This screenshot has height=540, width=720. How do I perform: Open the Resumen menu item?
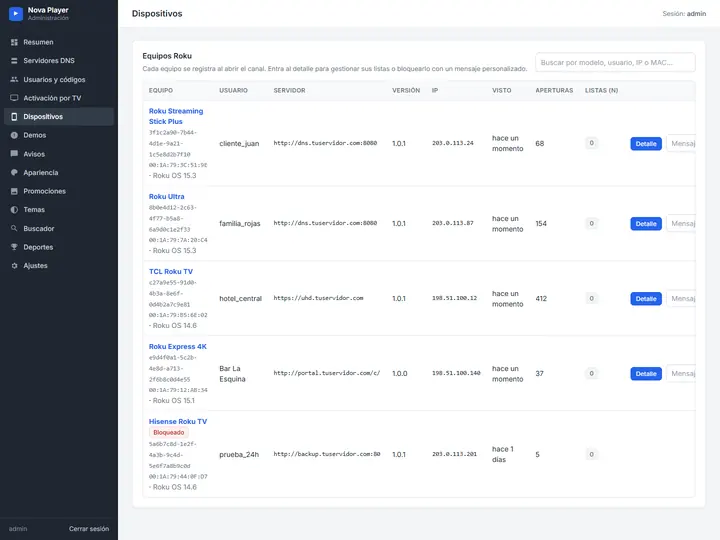click(x=59, y=42)
